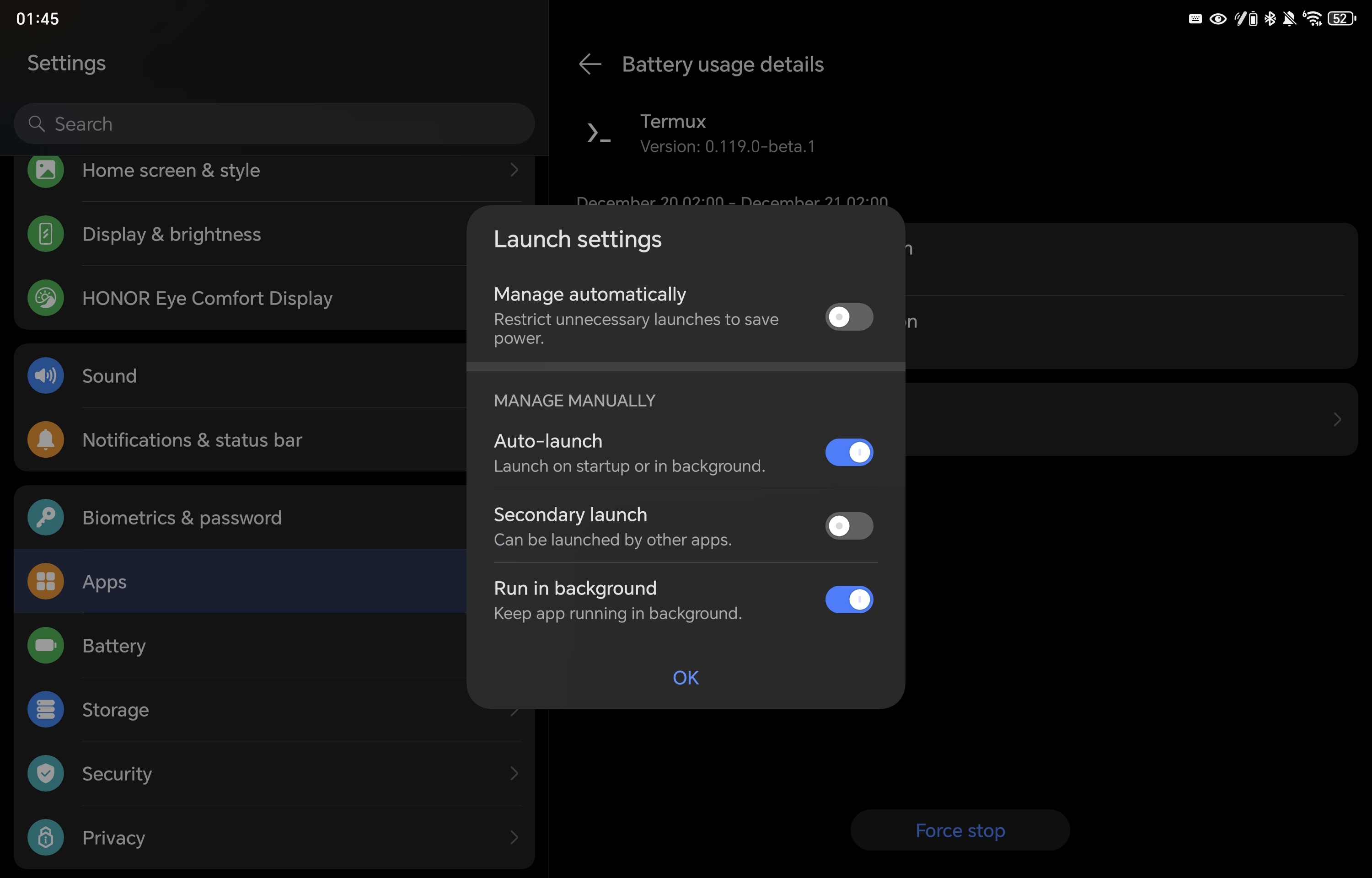The image size is (1372, 878).
Task: Enable the Manage automatically switch
Action: [x=849, y=317]
